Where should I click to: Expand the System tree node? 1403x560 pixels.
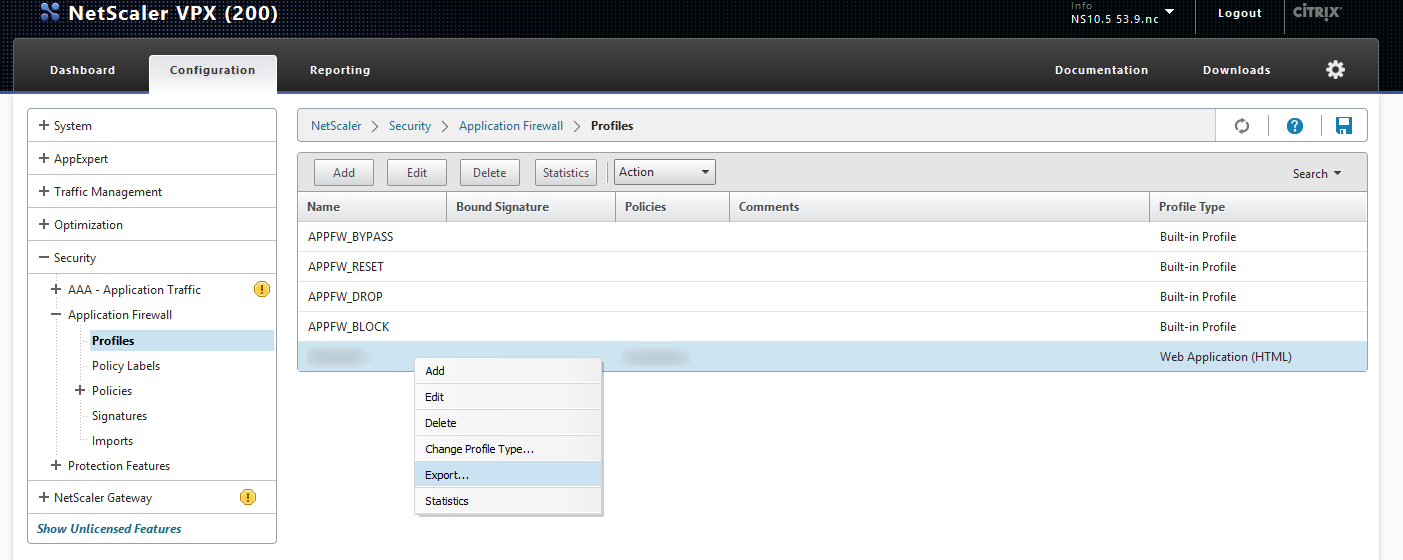coord(43,126)
